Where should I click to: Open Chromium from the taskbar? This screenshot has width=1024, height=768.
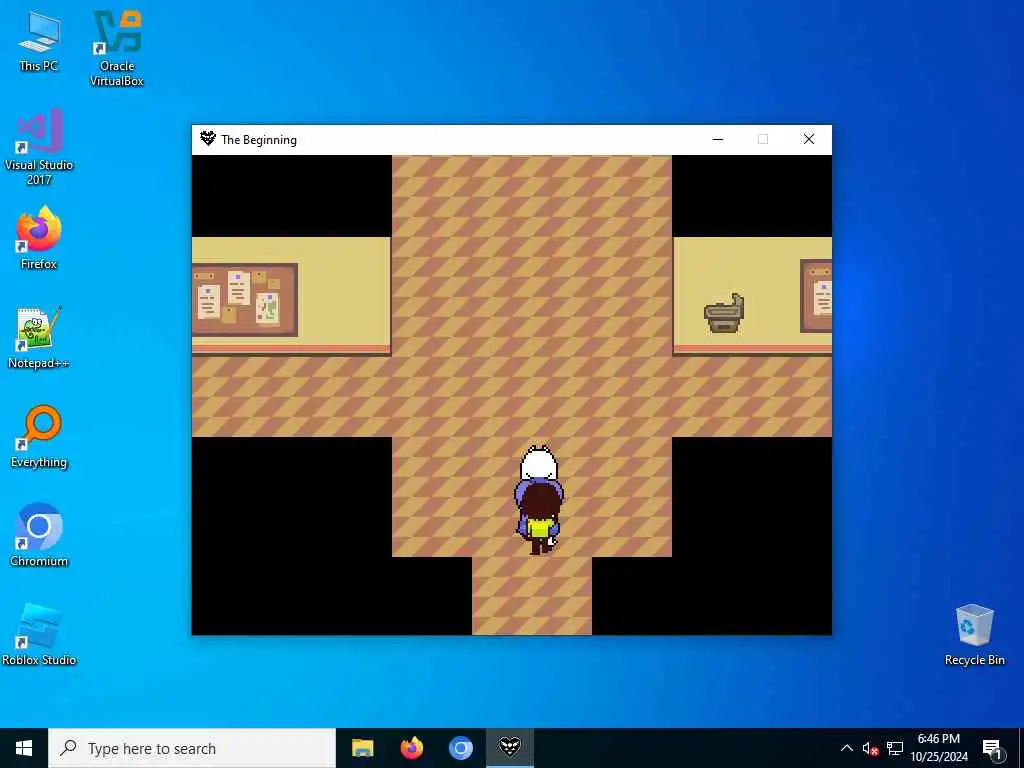coord(460,748)
